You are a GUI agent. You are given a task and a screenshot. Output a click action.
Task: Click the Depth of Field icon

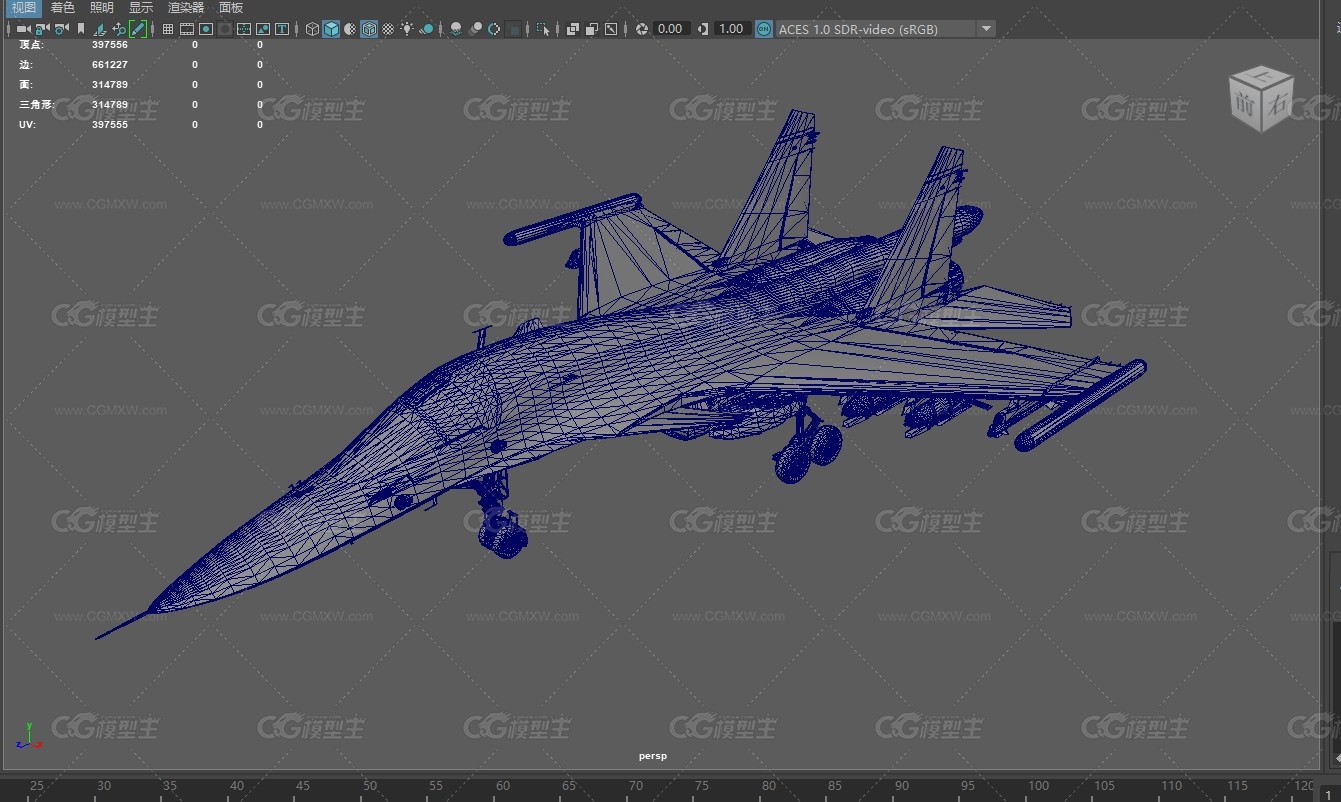tap(513, 29)
